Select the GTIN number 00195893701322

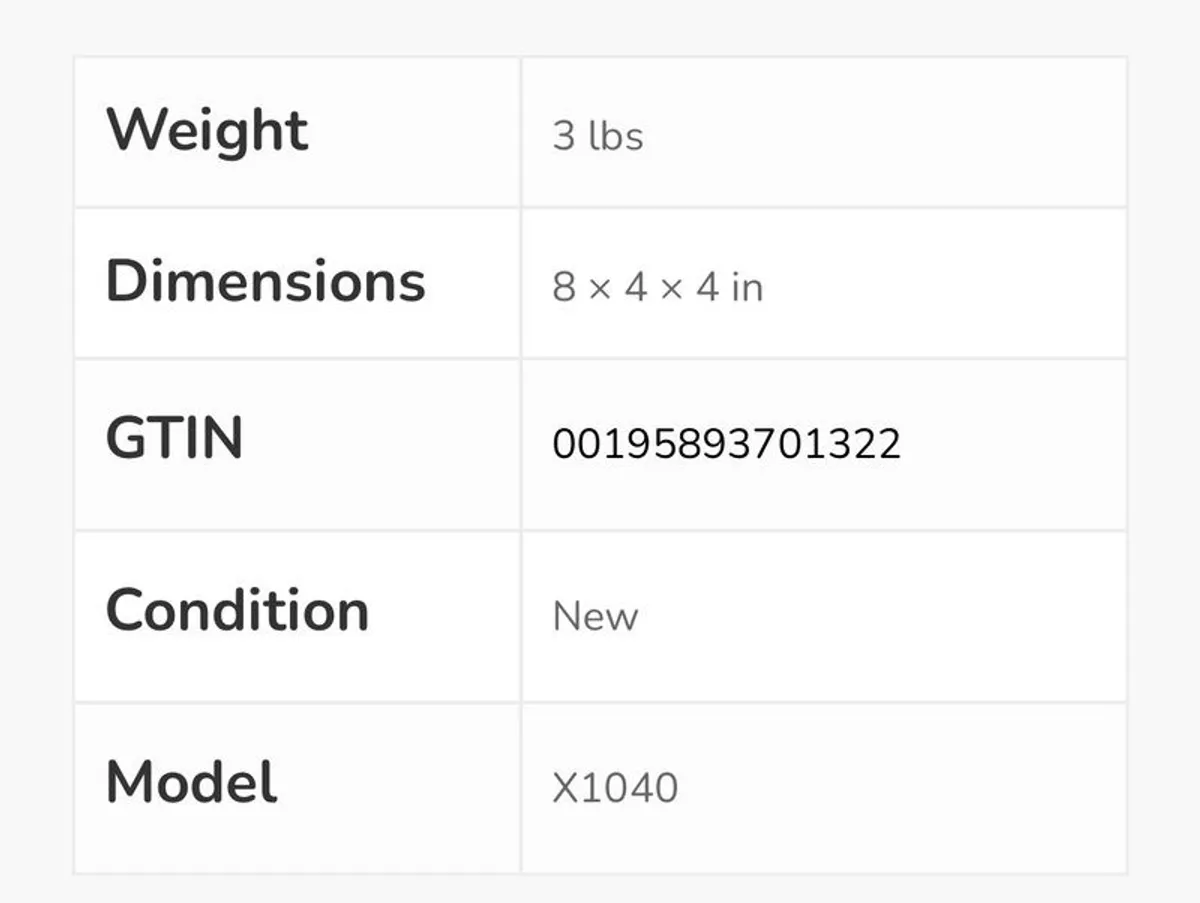(x=726, y=444)
